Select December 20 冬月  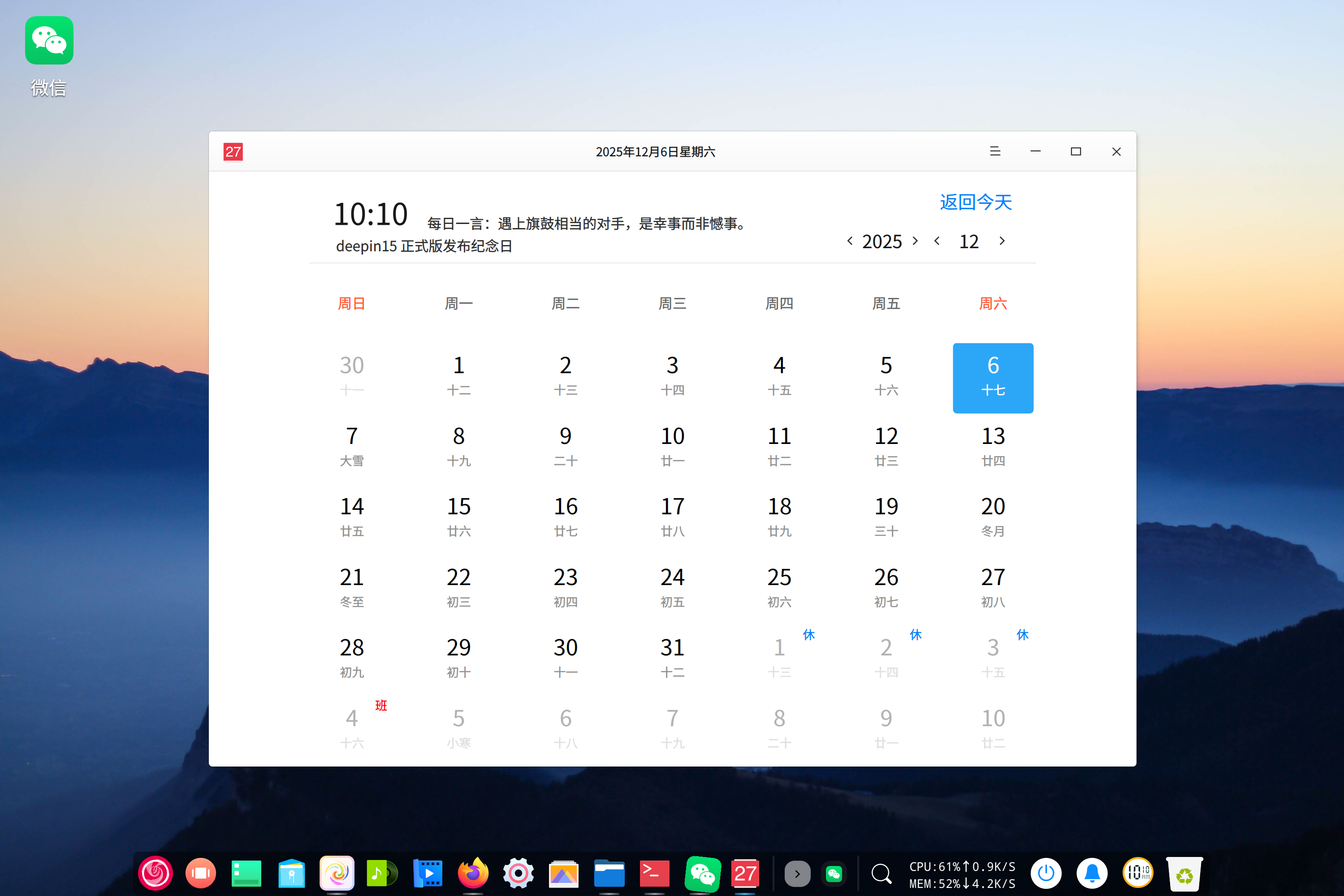(992, 517)
